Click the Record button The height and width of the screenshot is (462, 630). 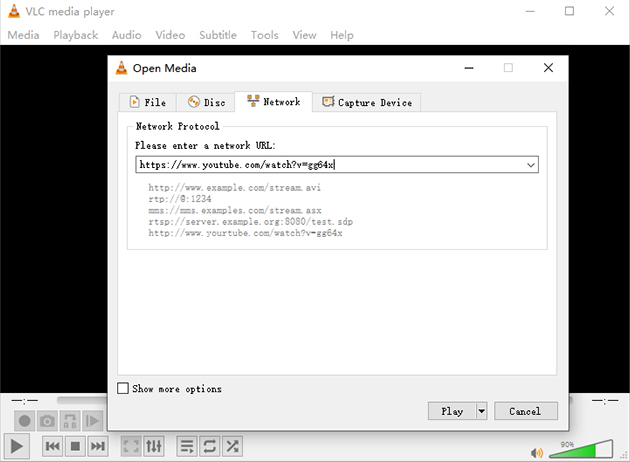[x=25, y=421]
